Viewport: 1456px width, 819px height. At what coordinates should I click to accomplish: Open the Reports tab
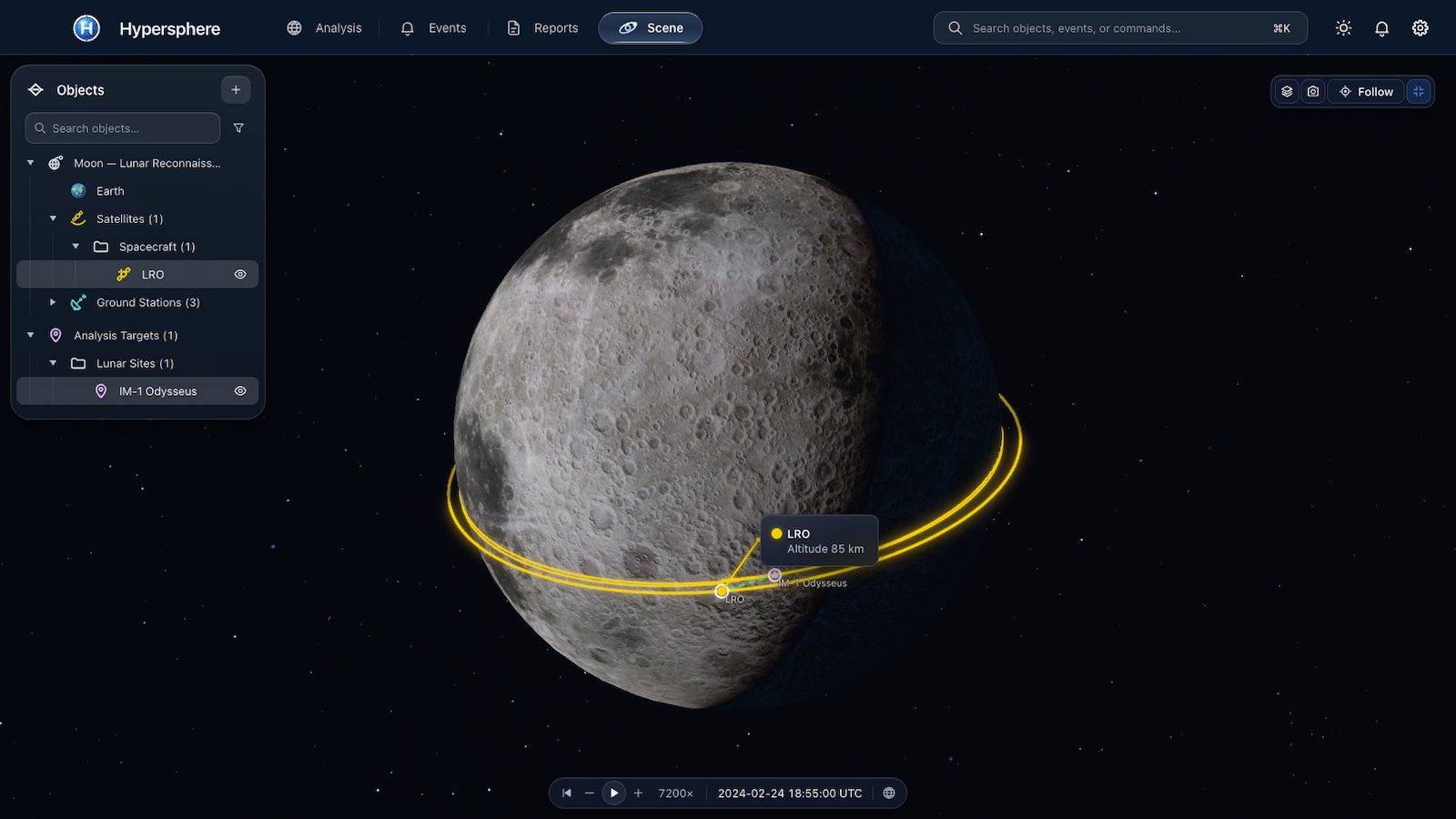(x=542, y=28)
